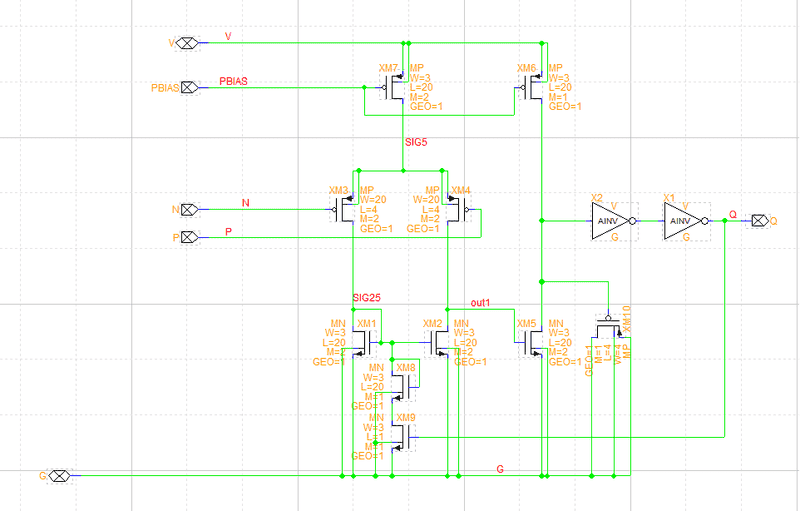Screen dimensions: 800x511
Task: Click the X1 instance name label
Action: (x=669, y=197)
